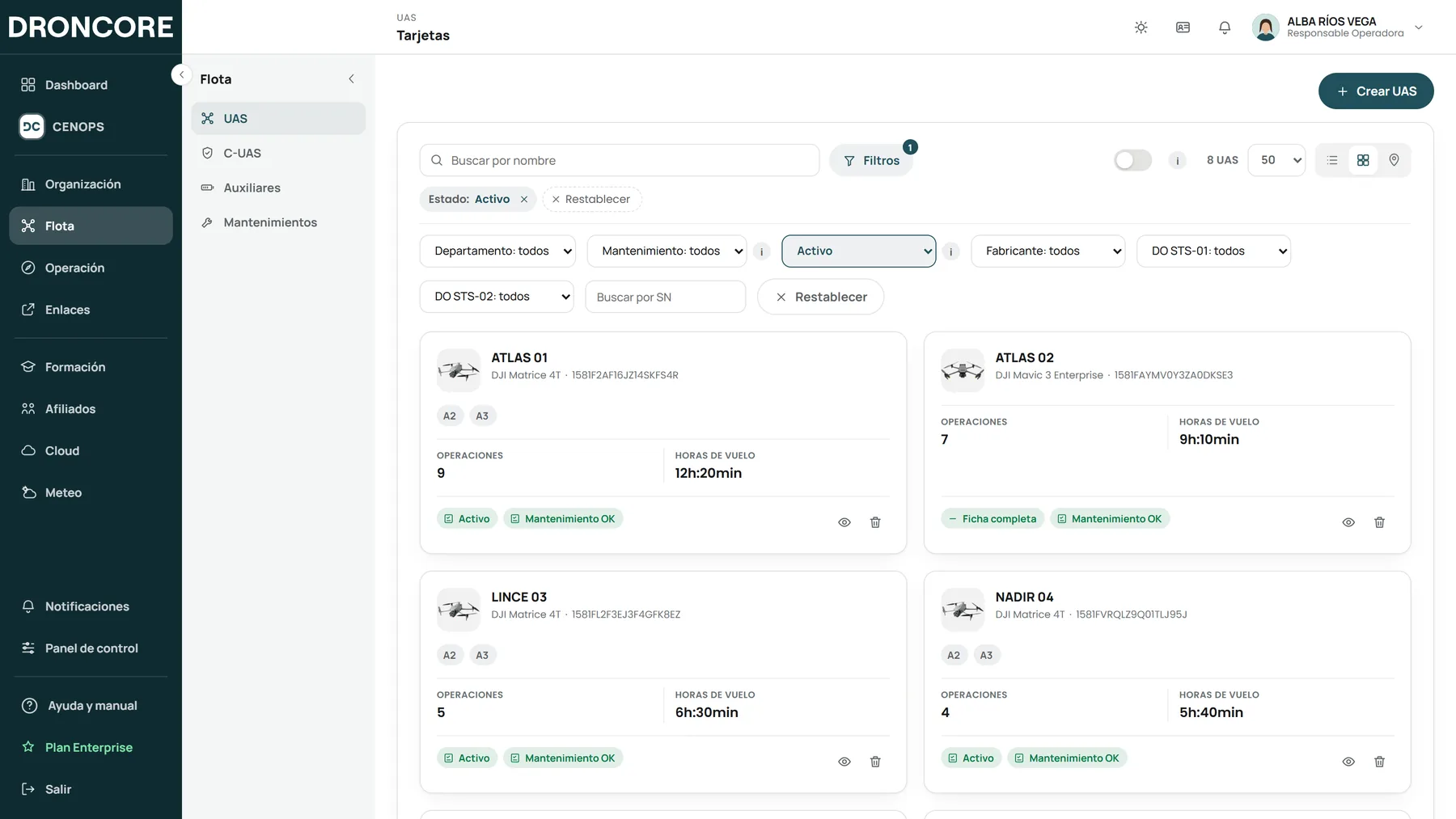View NADIR 04 details with eye icon
1456x819 pixels.
point(1348,762)
